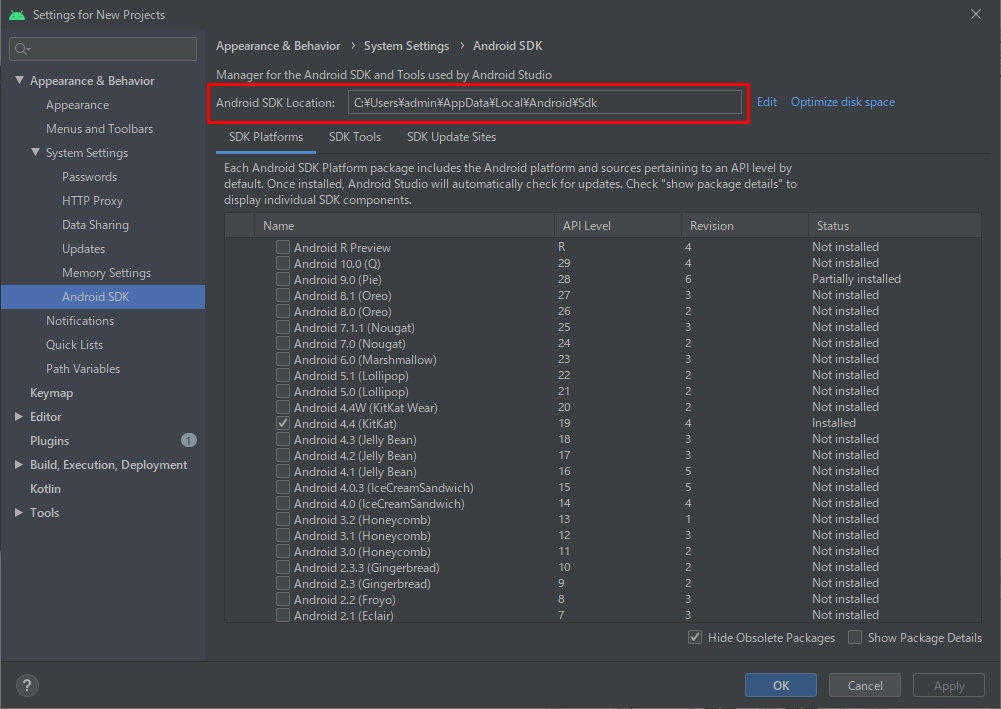Check the Android 2.1 (Eclair) checkbox
This screenshot has width=1001, height=709.
click(x=283, y=615)
